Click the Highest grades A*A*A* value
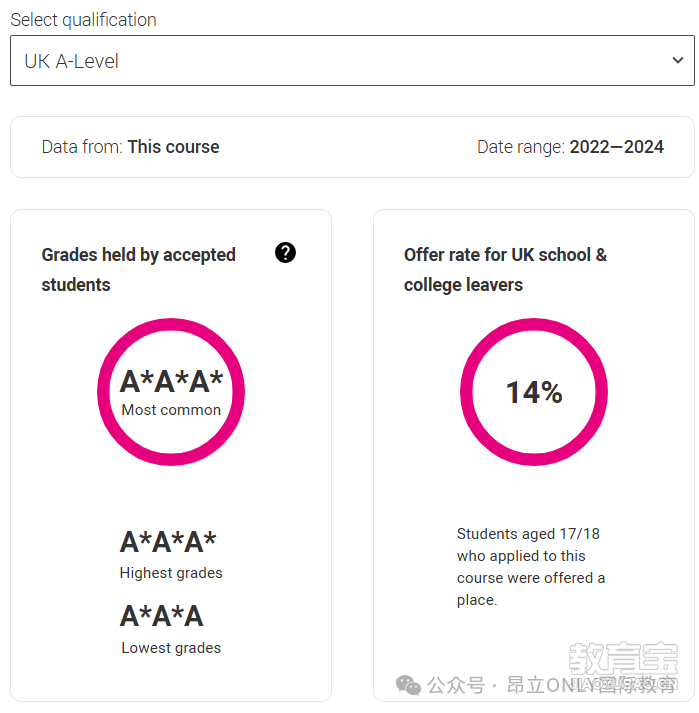Image resolution: width=699 pixels, height=713 pixels. point(168,542)
